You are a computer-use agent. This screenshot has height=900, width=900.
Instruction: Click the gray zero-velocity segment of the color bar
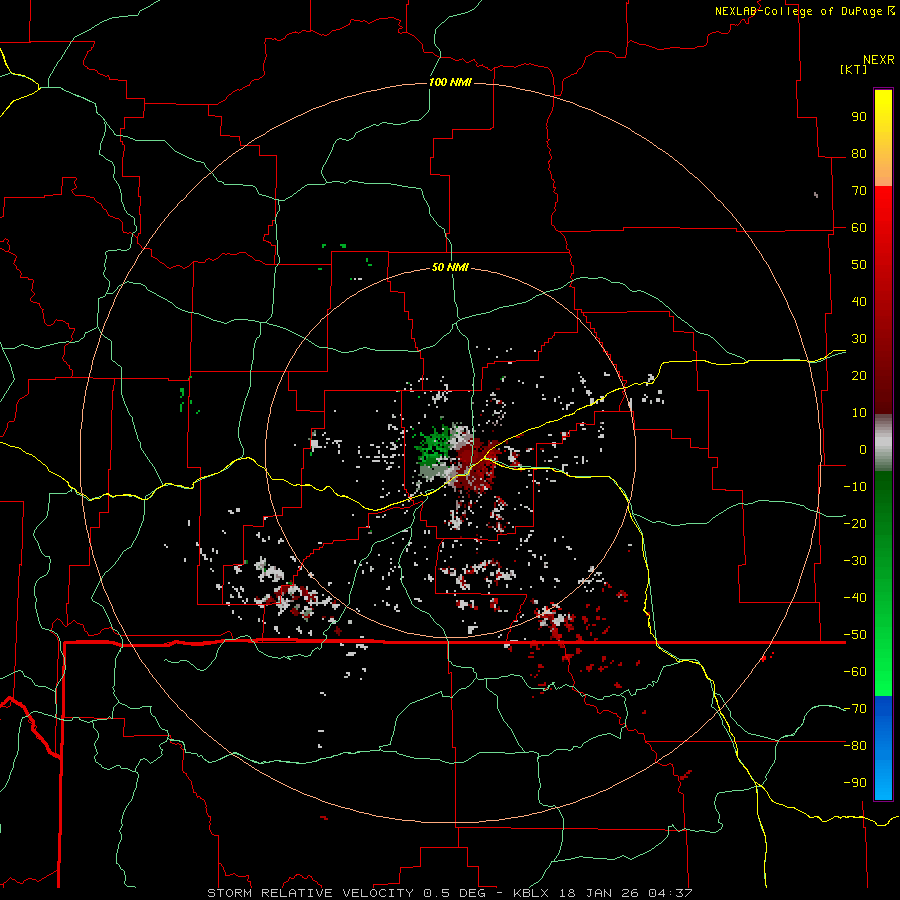click(x=883, y=443)
